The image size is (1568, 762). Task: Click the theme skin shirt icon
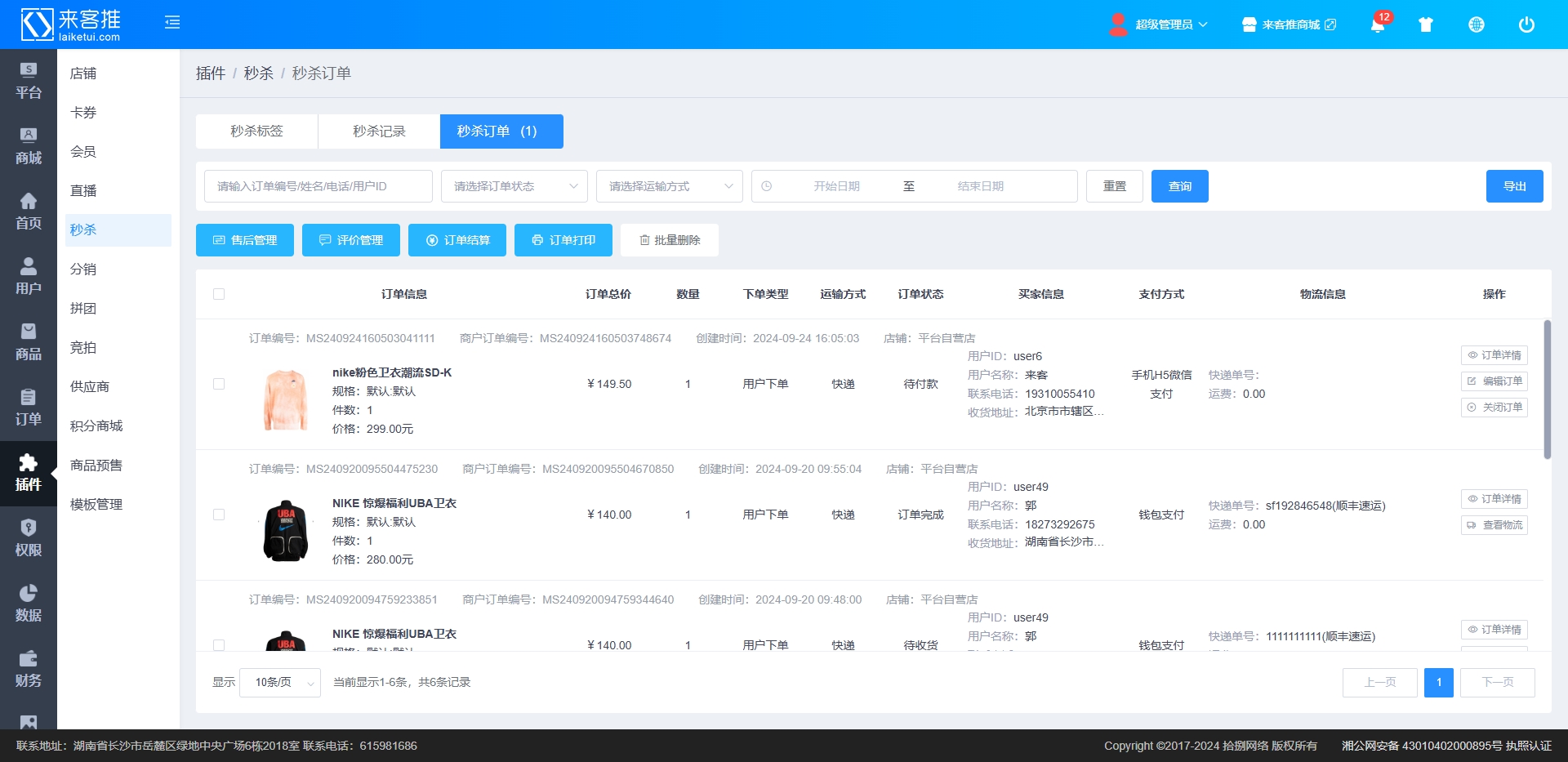pyautogui.click(x=1426, y=25)
